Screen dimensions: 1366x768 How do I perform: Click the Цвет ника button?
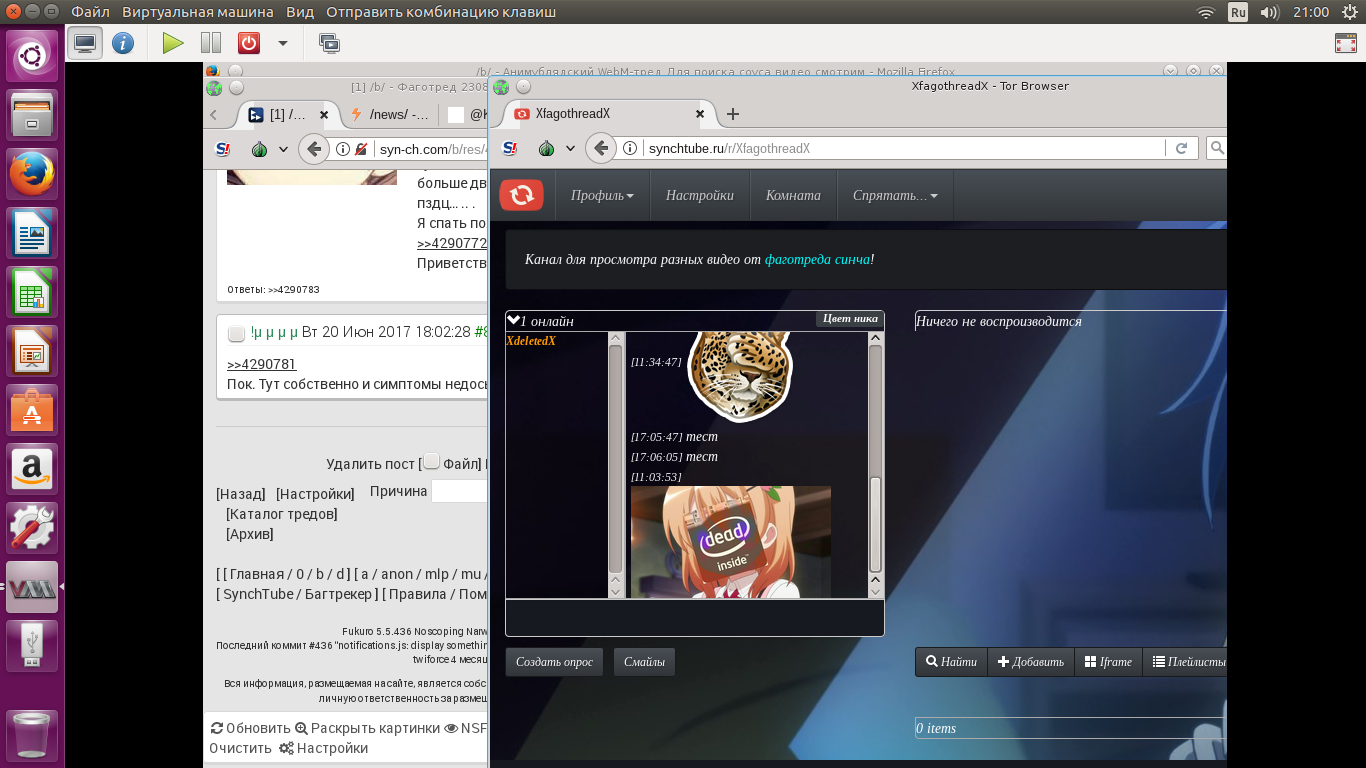(x=850, y=319)
